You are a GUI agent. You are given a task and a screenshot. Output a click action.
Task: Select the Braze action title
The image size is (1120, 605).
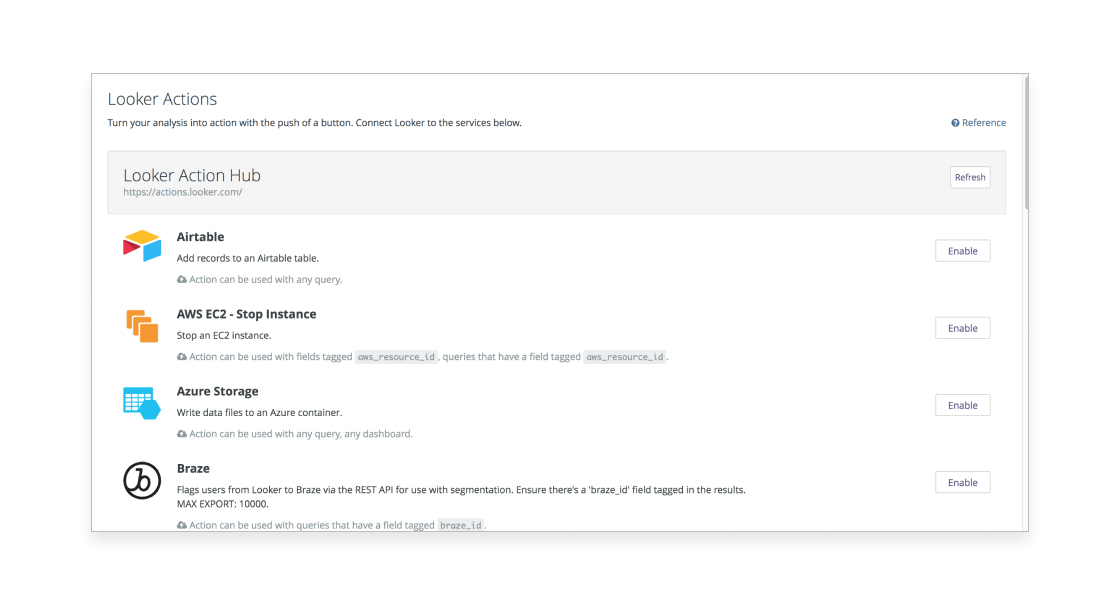tap(194, 469)
